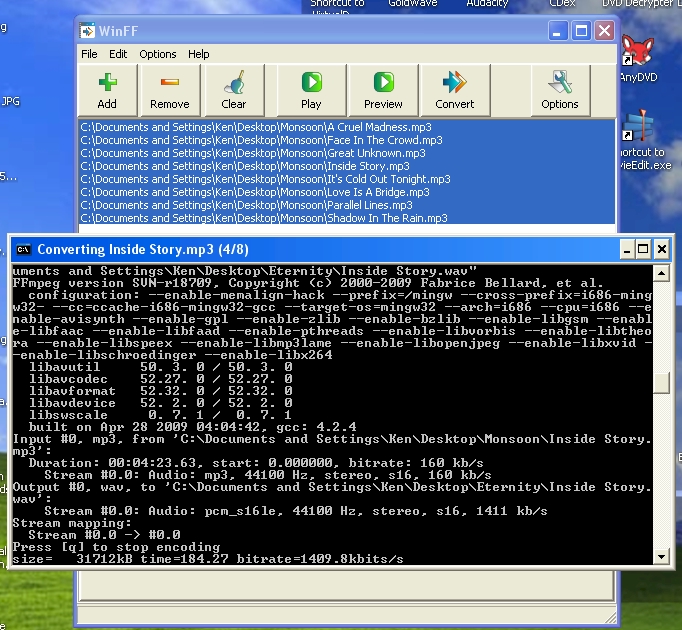Click the console window system menu icon
Viewport: 682px width, 630px height.
pos(23,249)
